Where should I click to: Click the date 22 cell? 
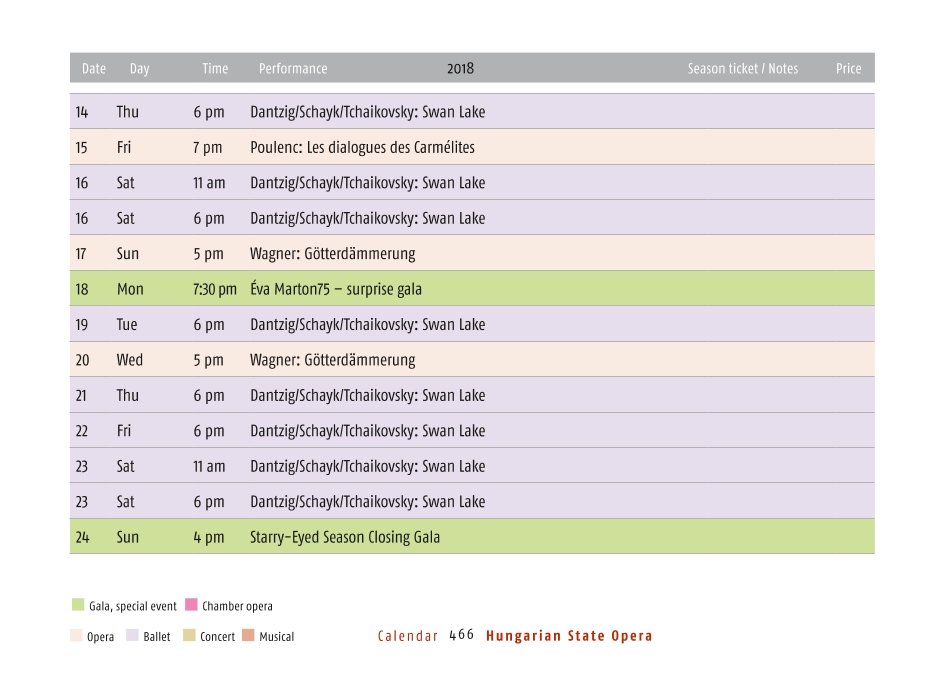82,431
